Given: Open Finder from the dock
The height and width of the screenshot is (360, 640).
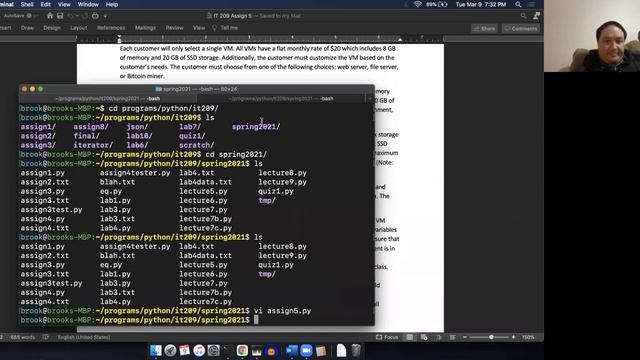Looking at the screenshot, I should 156,350.
